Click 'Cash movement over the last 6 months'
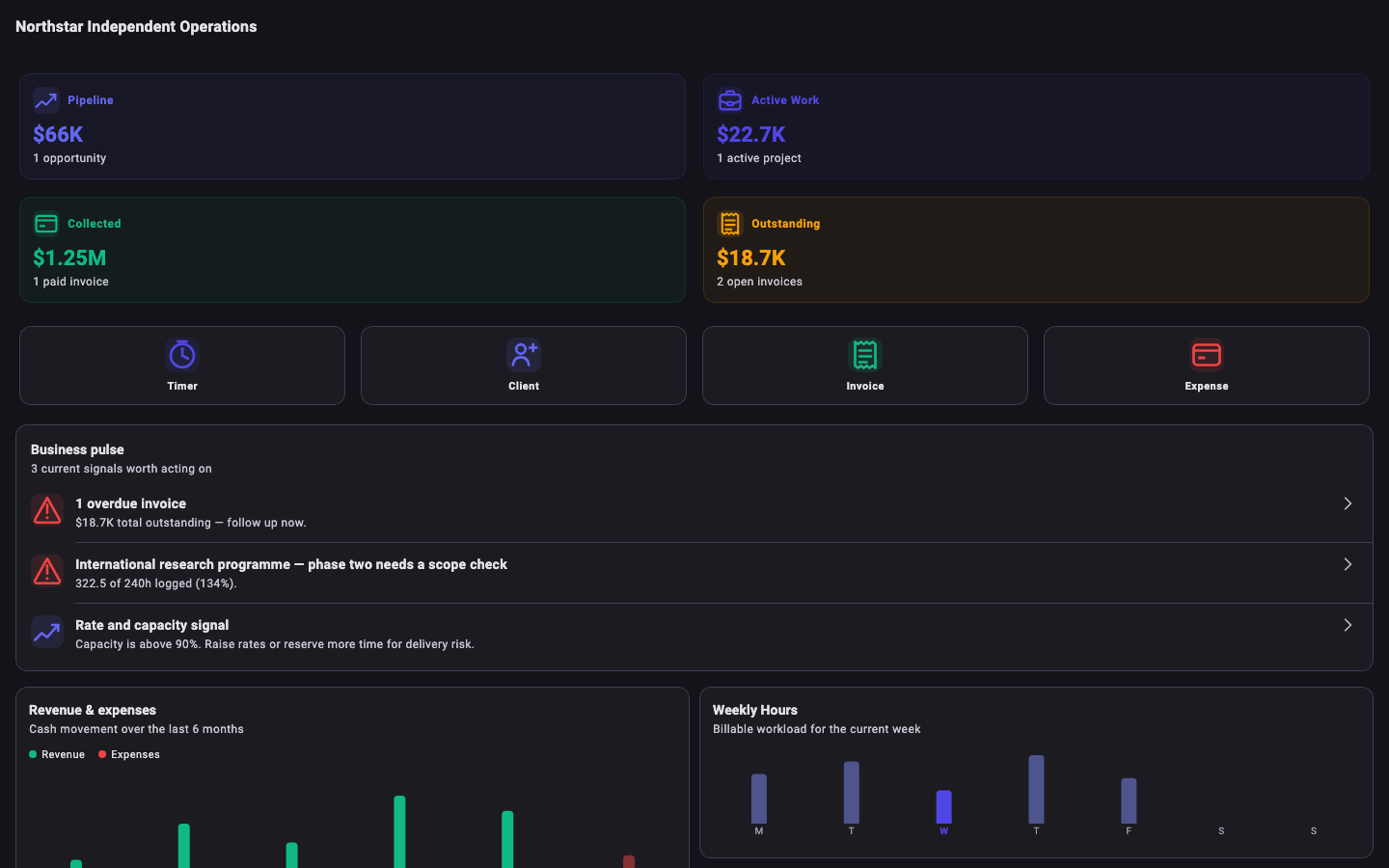This screenshot has height=868, width=1389. coord(136,729)
